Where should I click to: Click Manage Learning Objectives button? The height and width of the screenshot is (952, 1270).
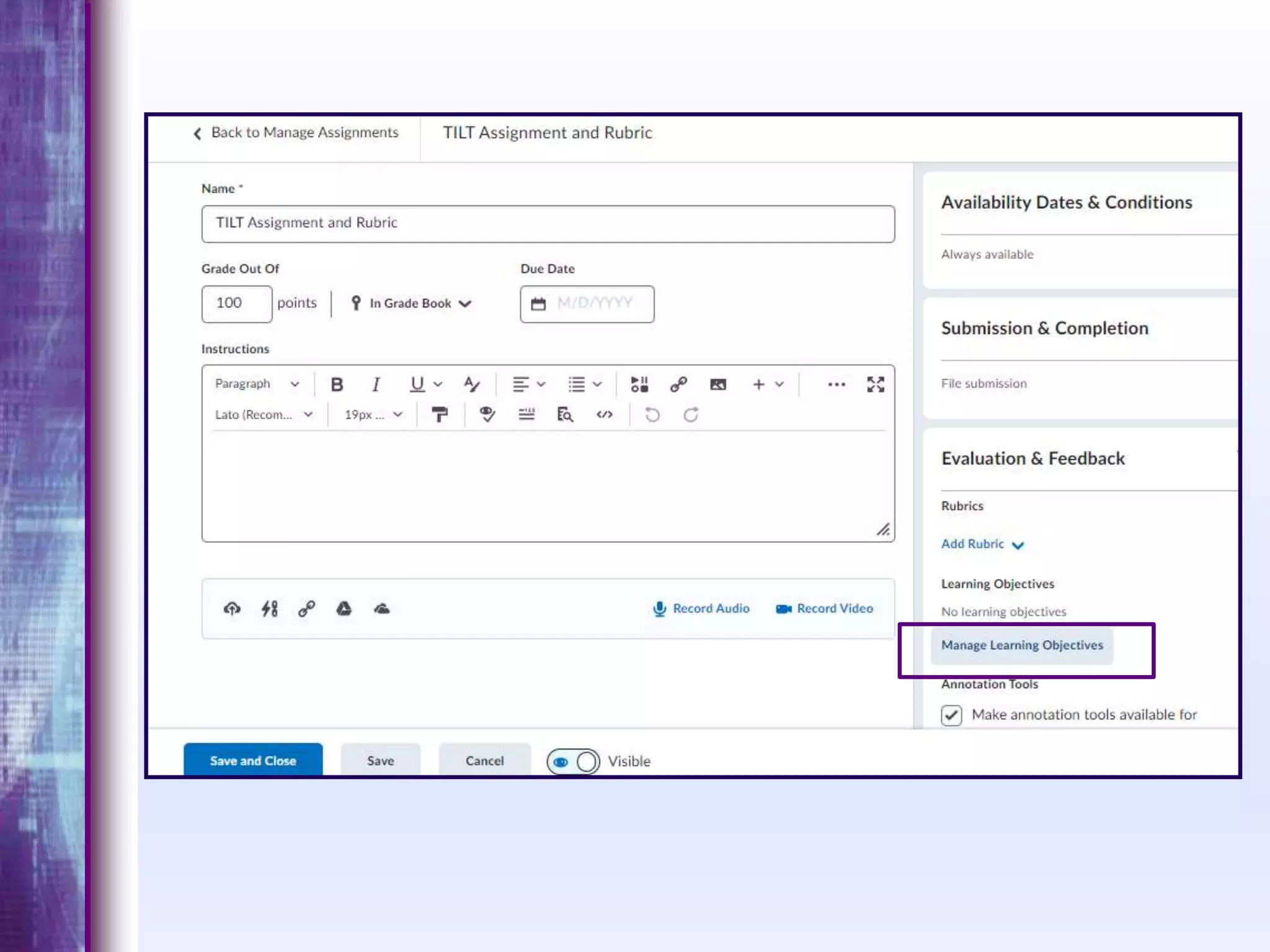click(x=1022, y=645)
